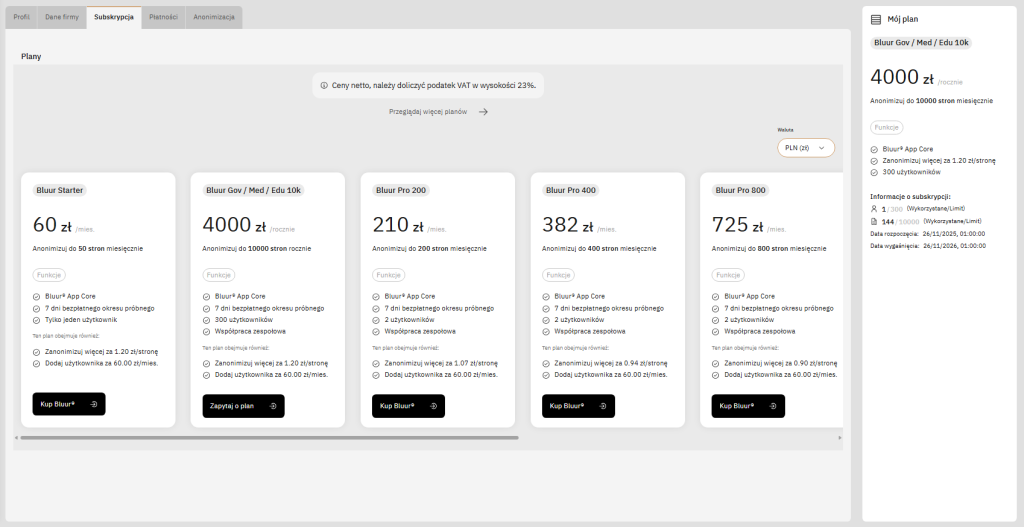
Task: Open the PLN (zł) currency dropdown
Action: pyautogui.click(x=805, y=147)
